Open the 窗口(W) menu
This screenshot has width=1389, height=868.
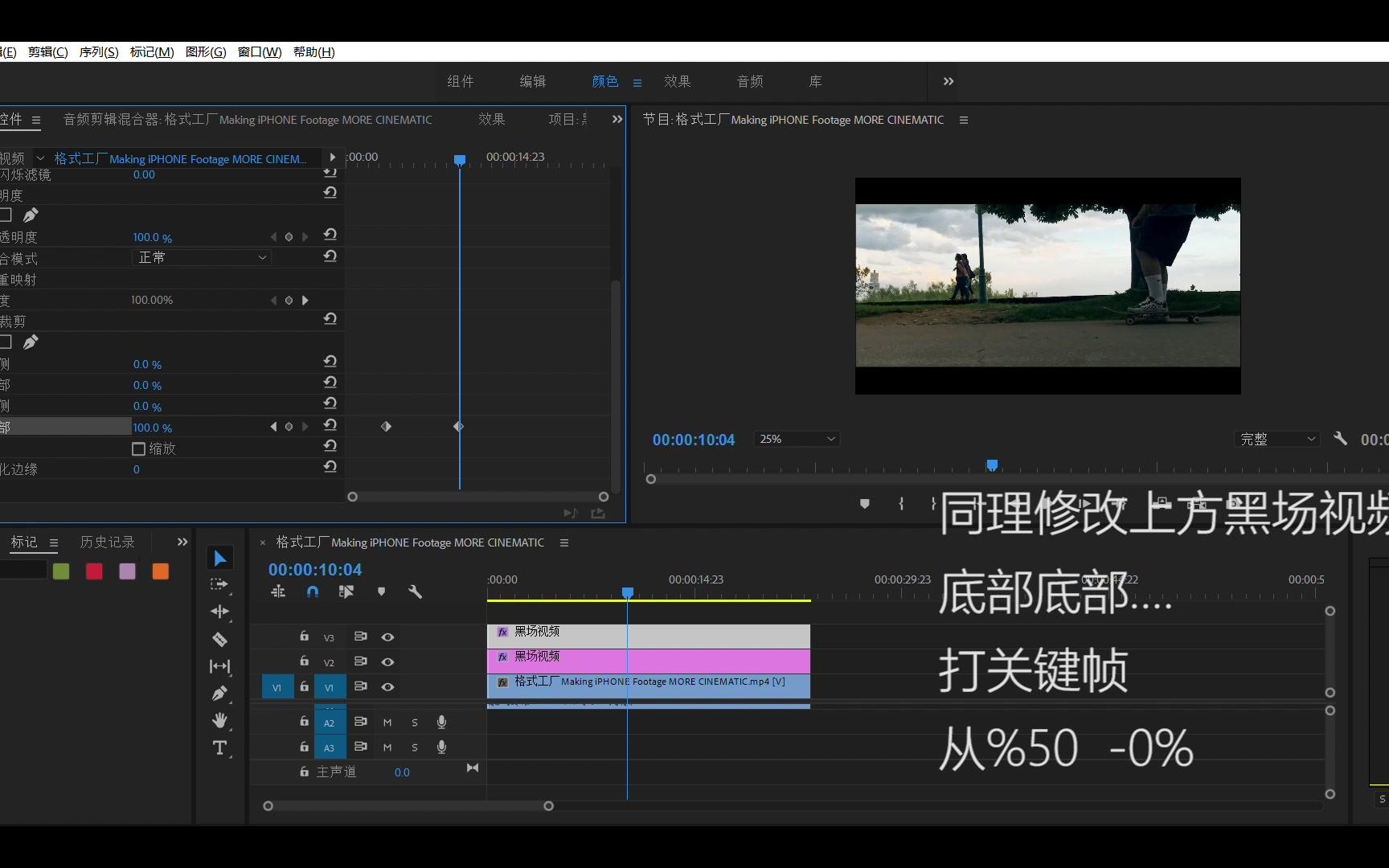(259, 52)
